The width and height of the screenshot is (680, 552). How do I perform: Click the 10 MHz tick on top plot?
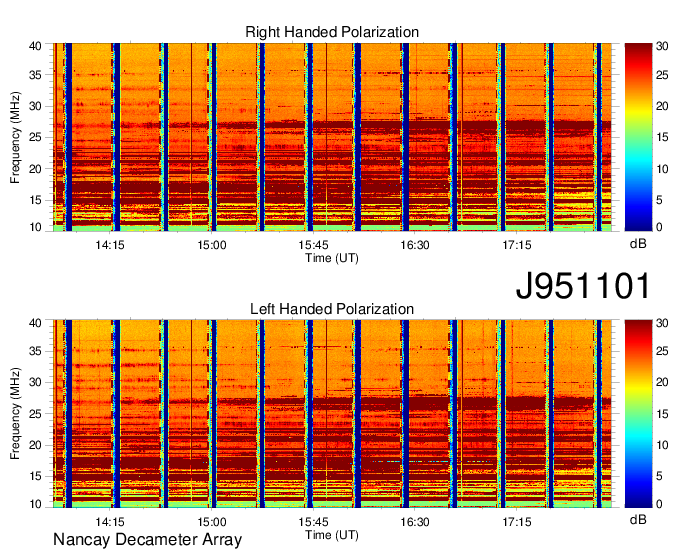(x=35, y=227)
